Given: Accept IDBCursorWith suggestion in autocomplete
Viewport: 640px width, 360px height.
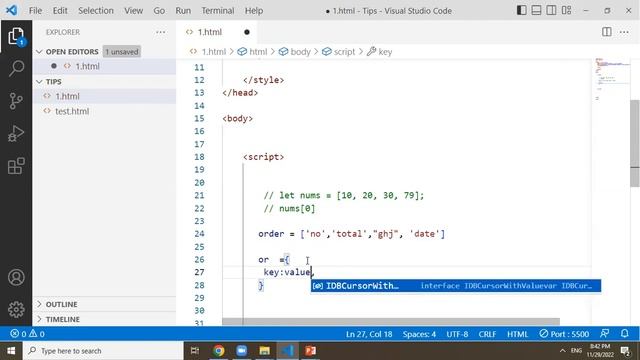Looking at the screenshot, I should pyautogui.click(x=456, y=286).
